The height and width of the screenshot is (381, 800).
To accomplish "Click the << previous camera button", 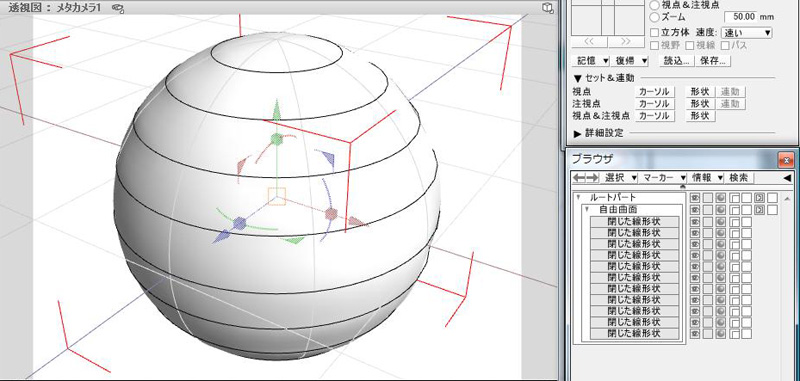I will 589,41.
